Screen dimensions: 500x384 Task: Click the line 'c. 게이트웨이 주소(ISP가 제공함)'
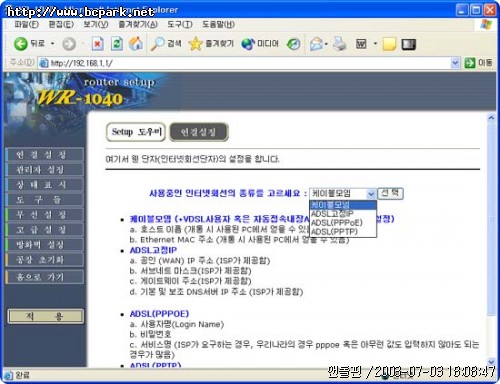pos(190,281)
